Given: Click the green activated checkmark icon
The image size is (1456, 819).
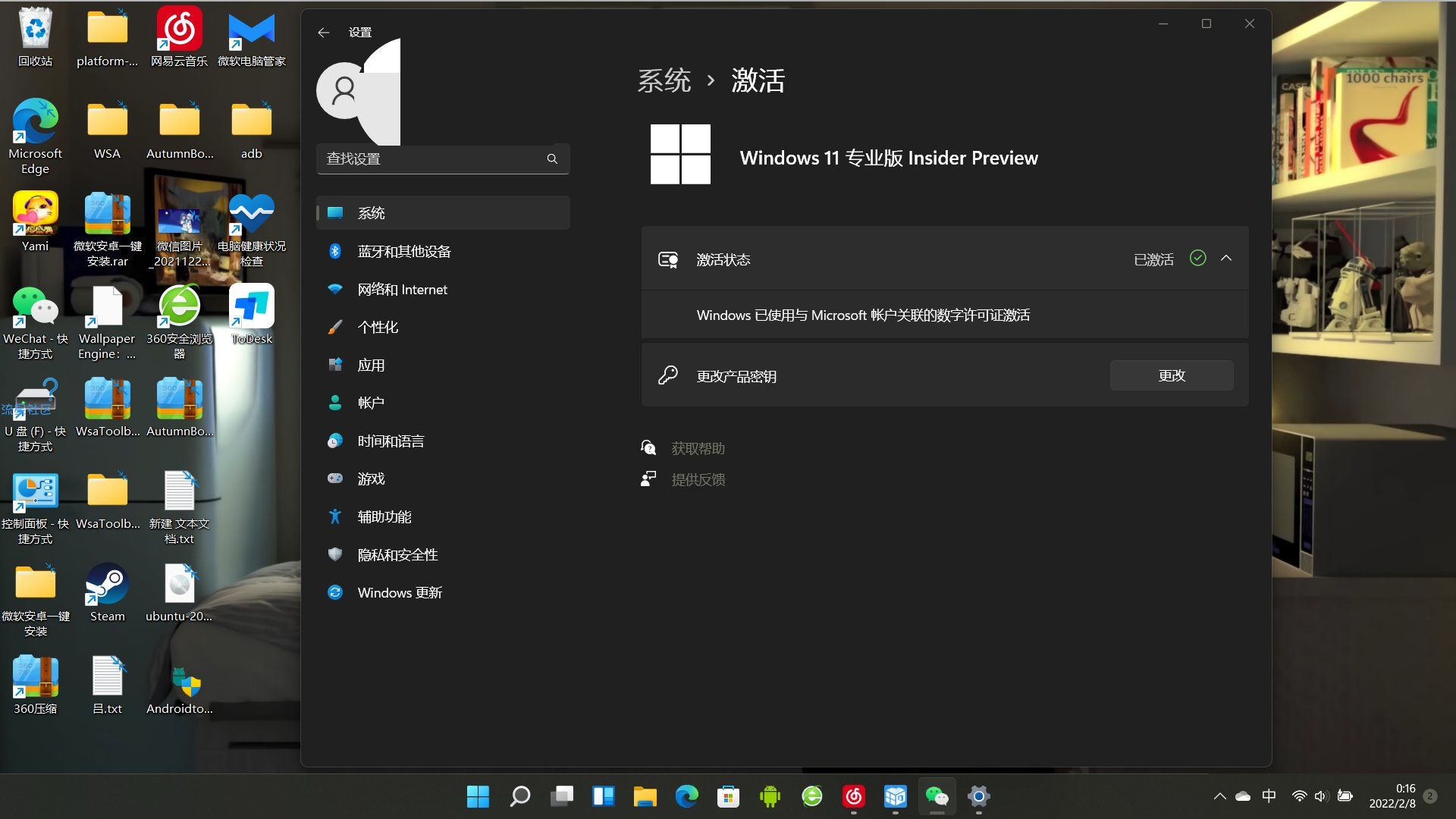Looking at the screenshot, I should [1198, 259].
